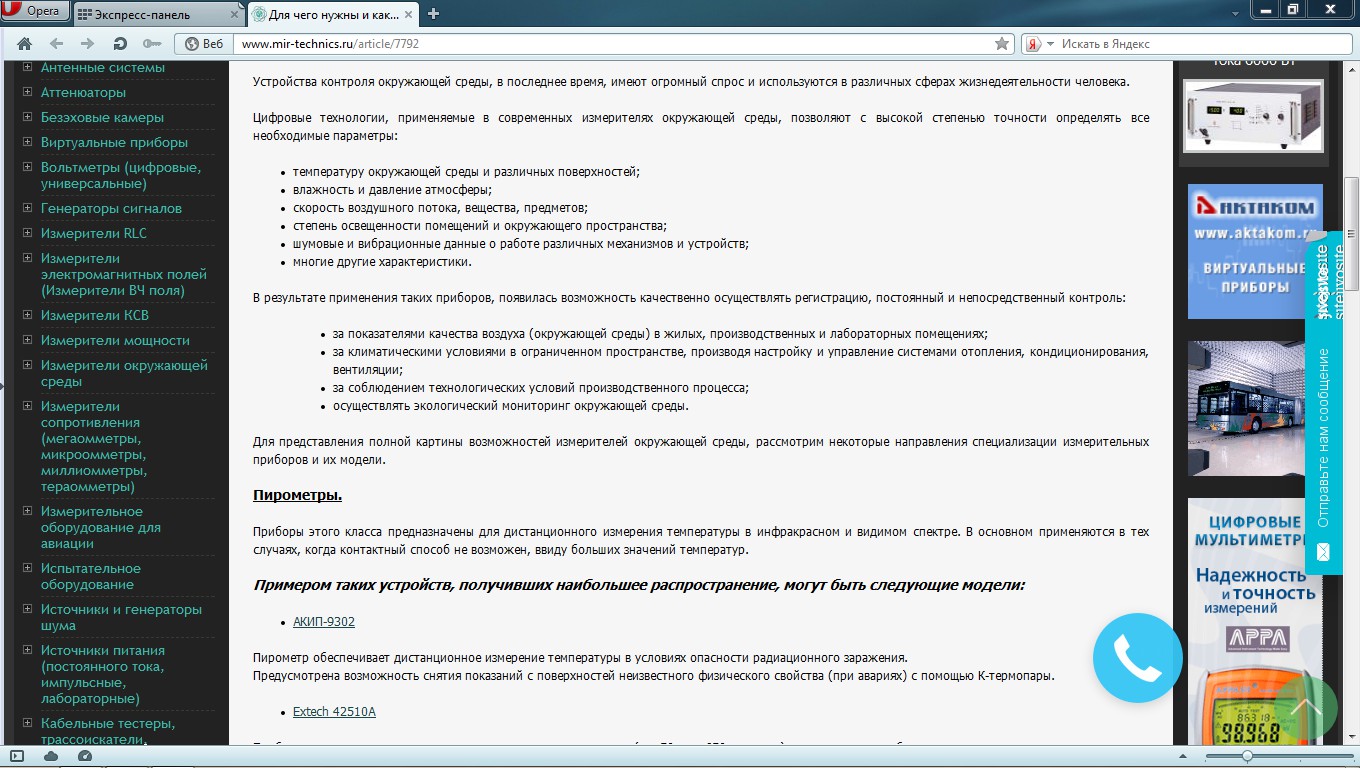The width and height of the screenshot is (1360, 768).
Task: Expand the Испытательное оборудование category
Action: click(27, 568)
